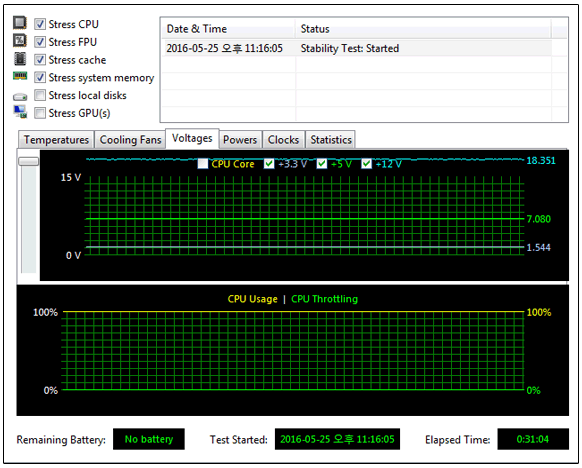The width and height of the screenshot is (582, 468).
Task: Enable the Stress GPU(s) checkbox
Action: [x=40, y=113]
